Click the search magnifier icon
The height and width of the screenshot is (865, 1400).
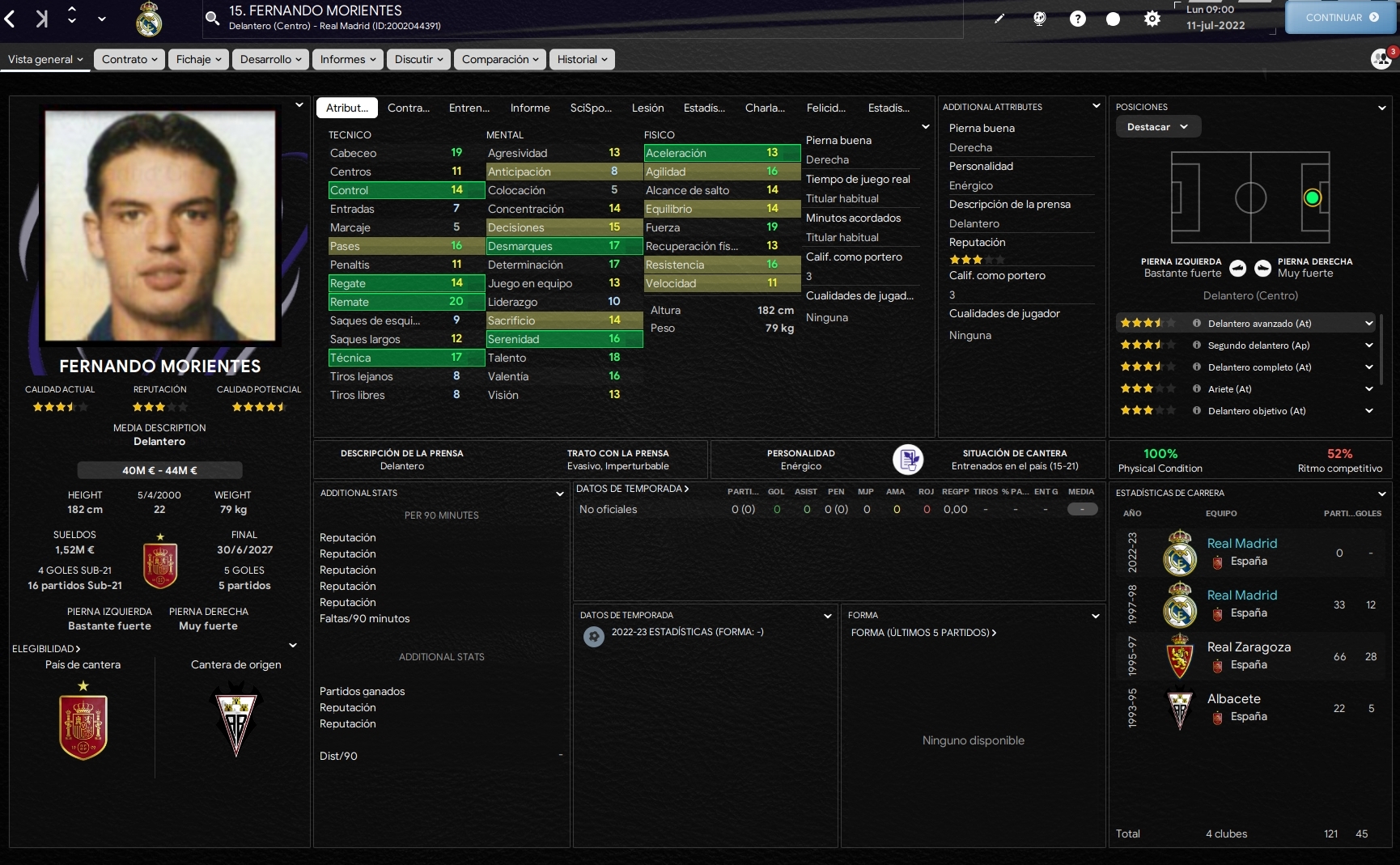click(212, 18)
